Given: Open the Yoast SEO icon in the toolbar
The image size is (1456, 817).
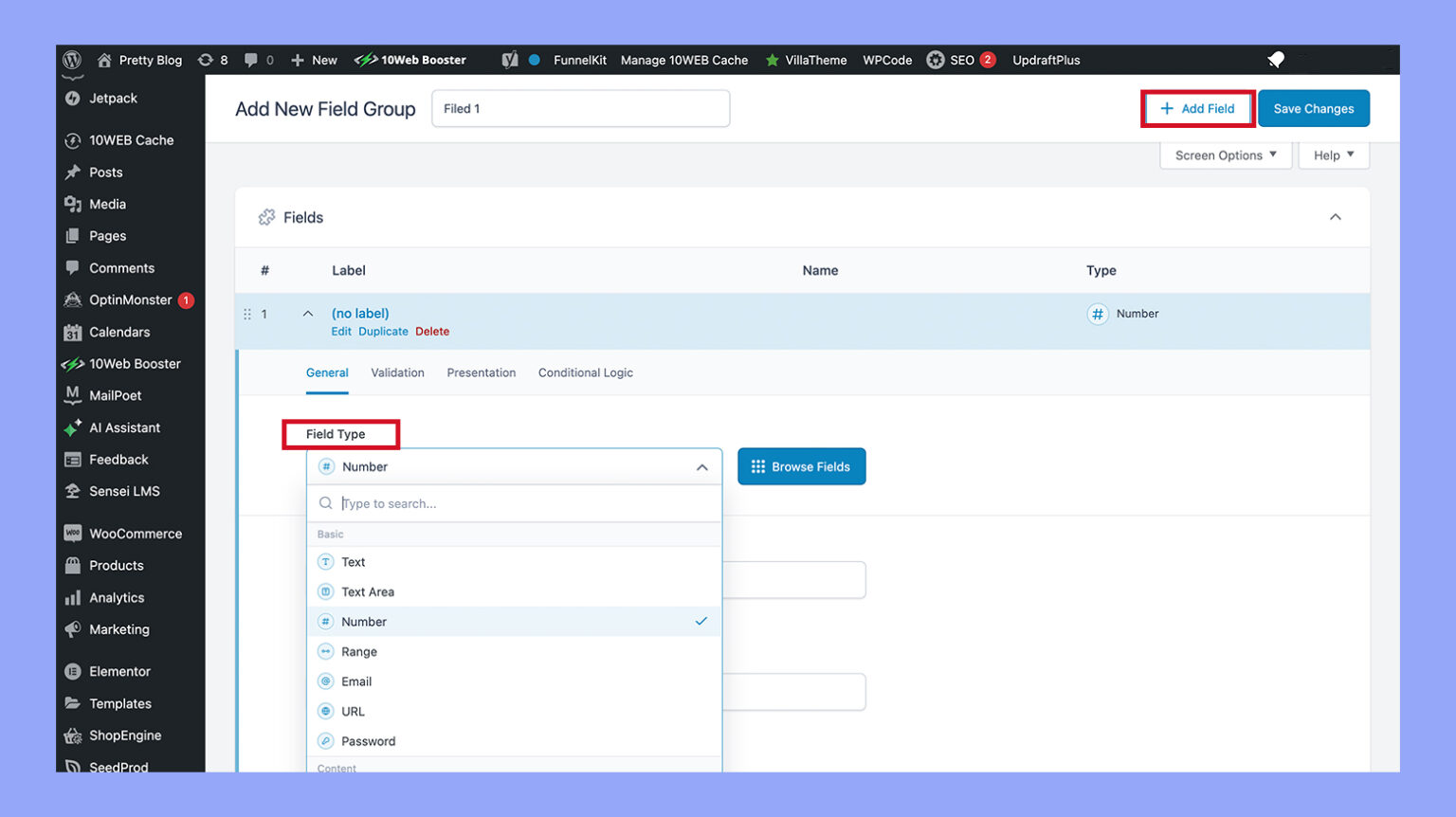Looking at the screenshot, I should click(x=510, y=60).
